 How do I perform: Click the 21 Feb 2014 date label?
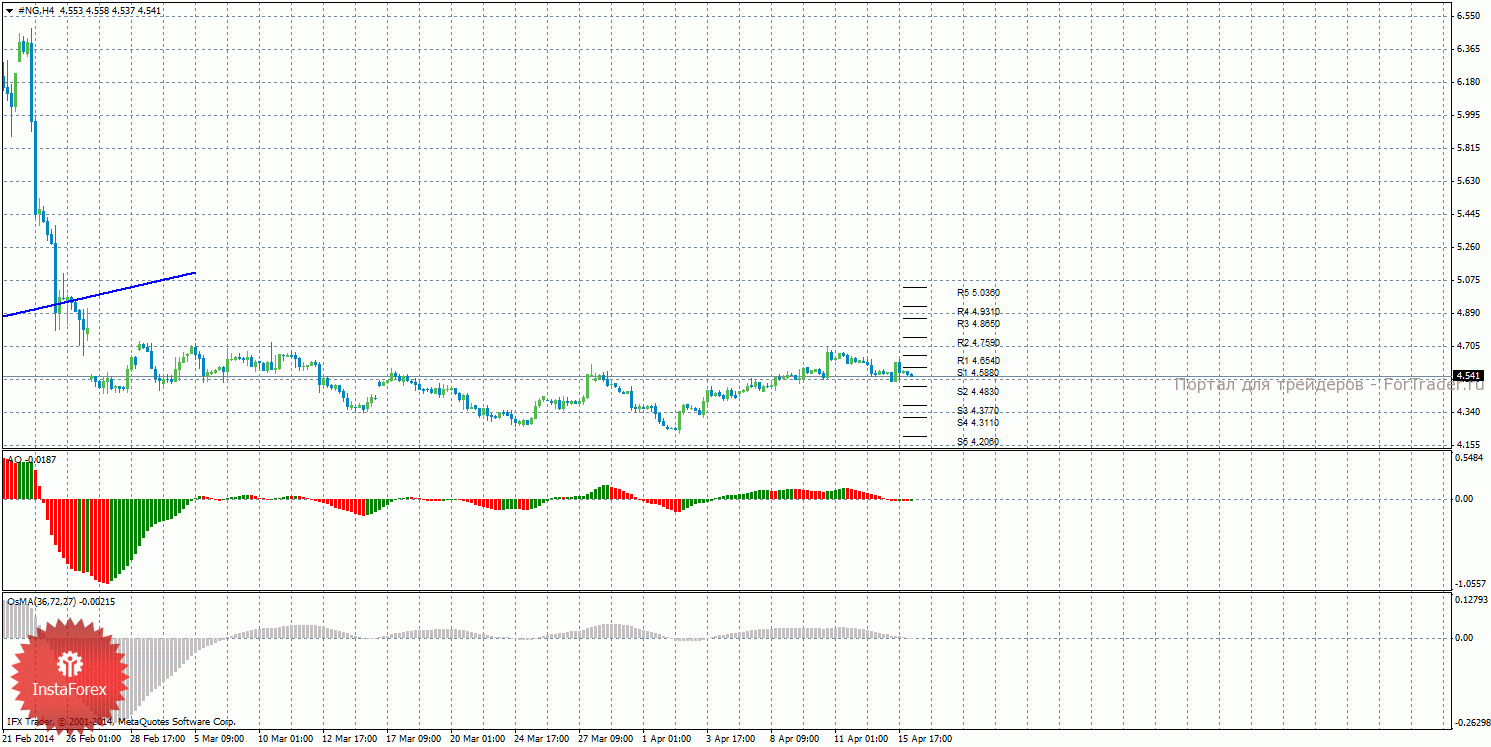pyautogui.click(x=30, y=739)
